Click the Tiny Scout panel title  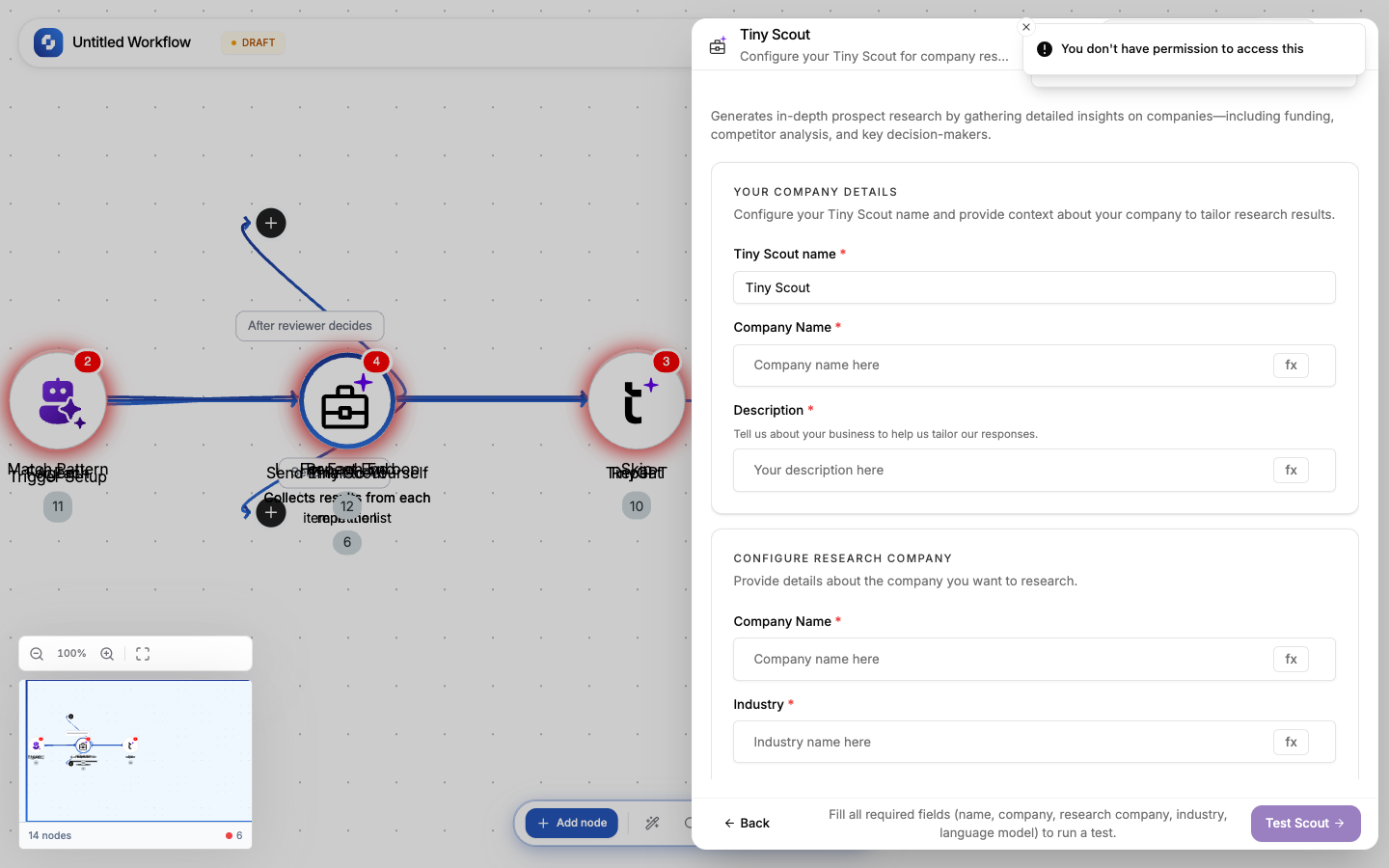point(775,35)
